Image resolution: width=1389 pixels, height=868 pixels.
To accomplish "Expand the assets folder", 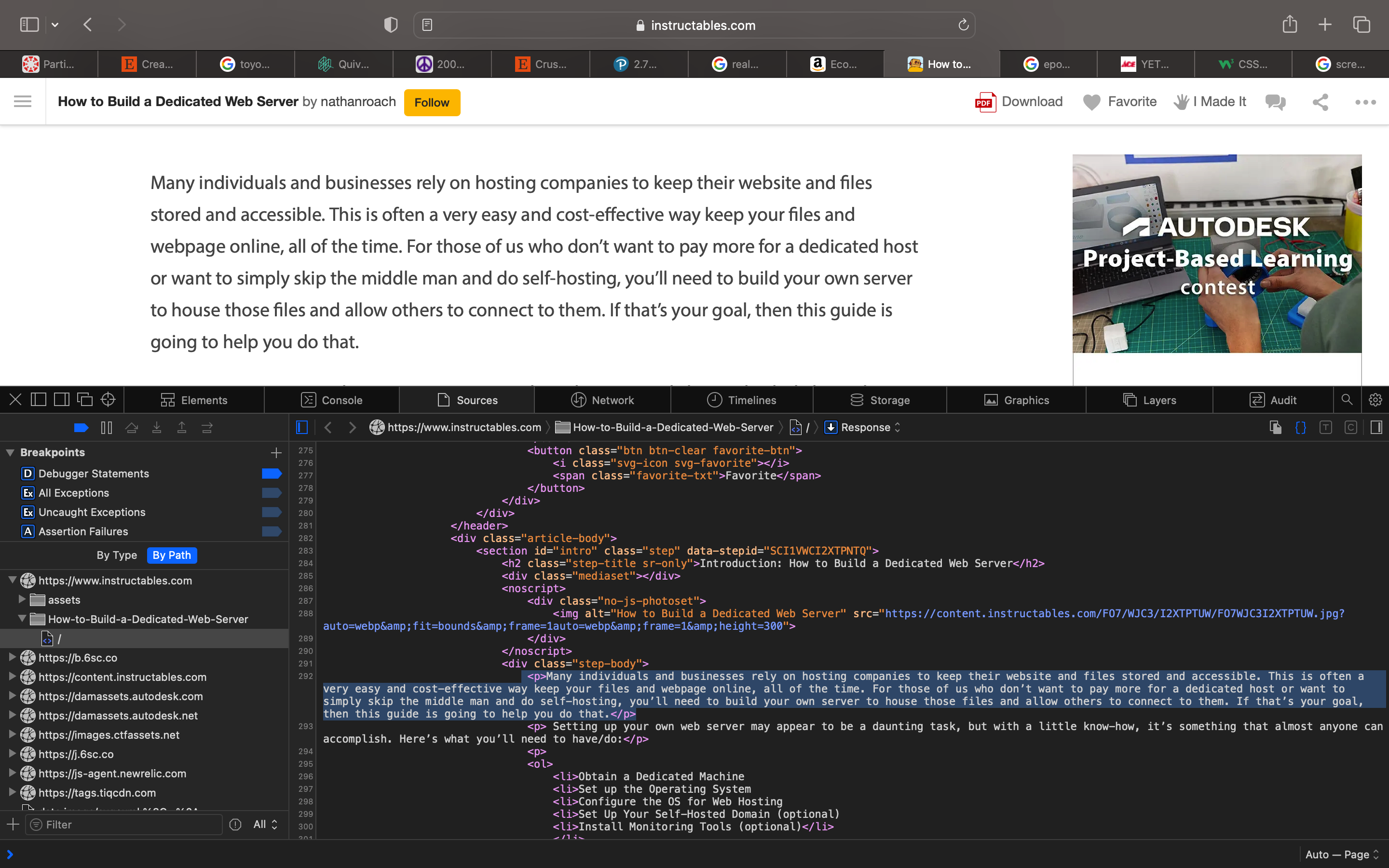I will [22, 599].
